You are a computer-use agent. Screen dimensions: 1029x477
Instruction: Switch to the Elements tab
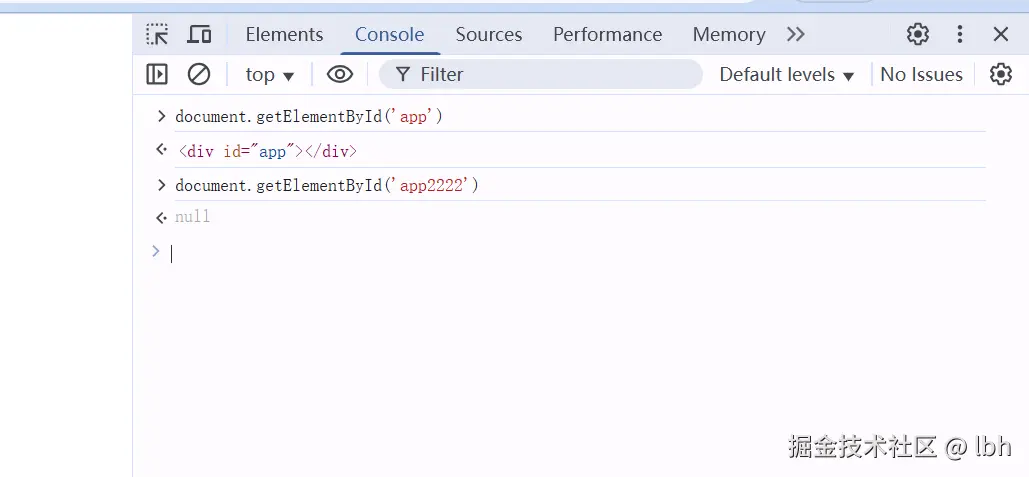(284, 34)
